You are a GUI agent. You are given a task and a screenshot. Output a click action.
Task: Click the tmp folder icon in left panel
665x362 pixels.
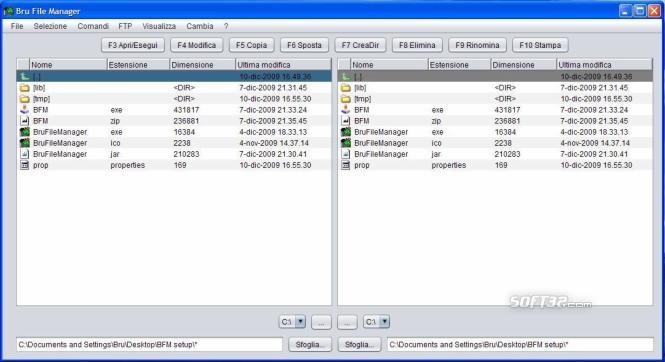(25, 99)
